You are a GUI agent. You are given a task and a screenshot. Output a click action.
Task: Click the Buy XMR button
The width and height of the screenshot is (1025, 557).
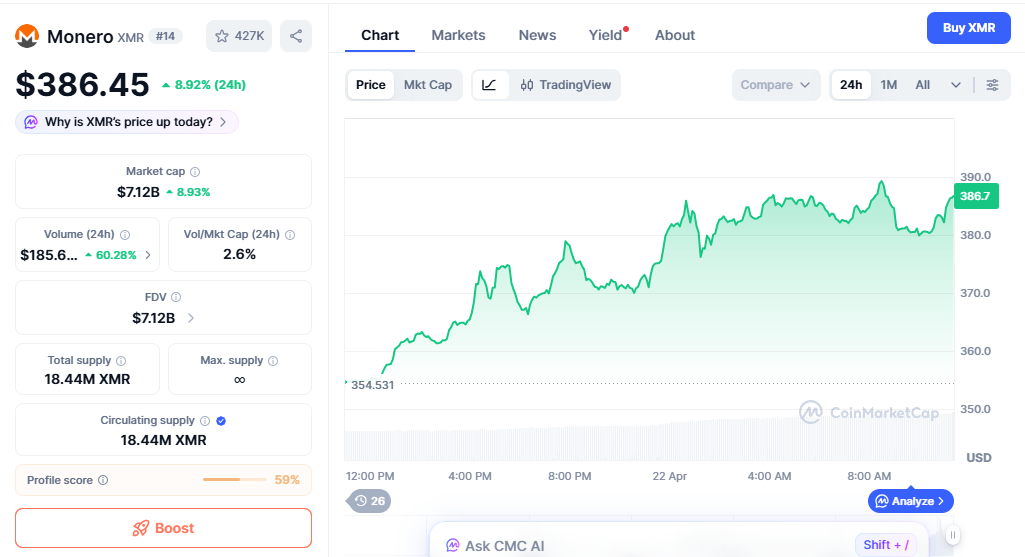point(969,28)
